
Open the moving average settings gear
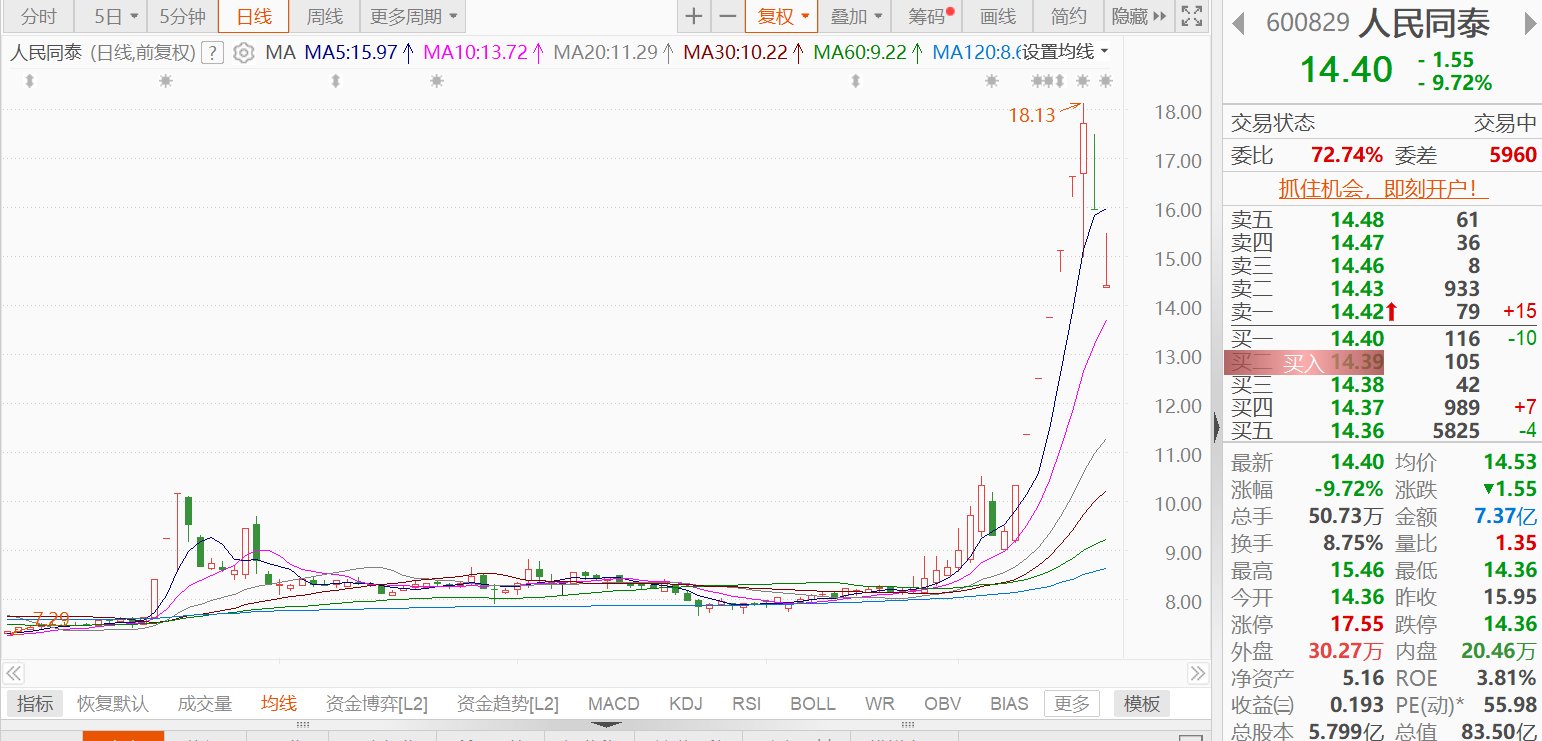click(x=243, y=53)
